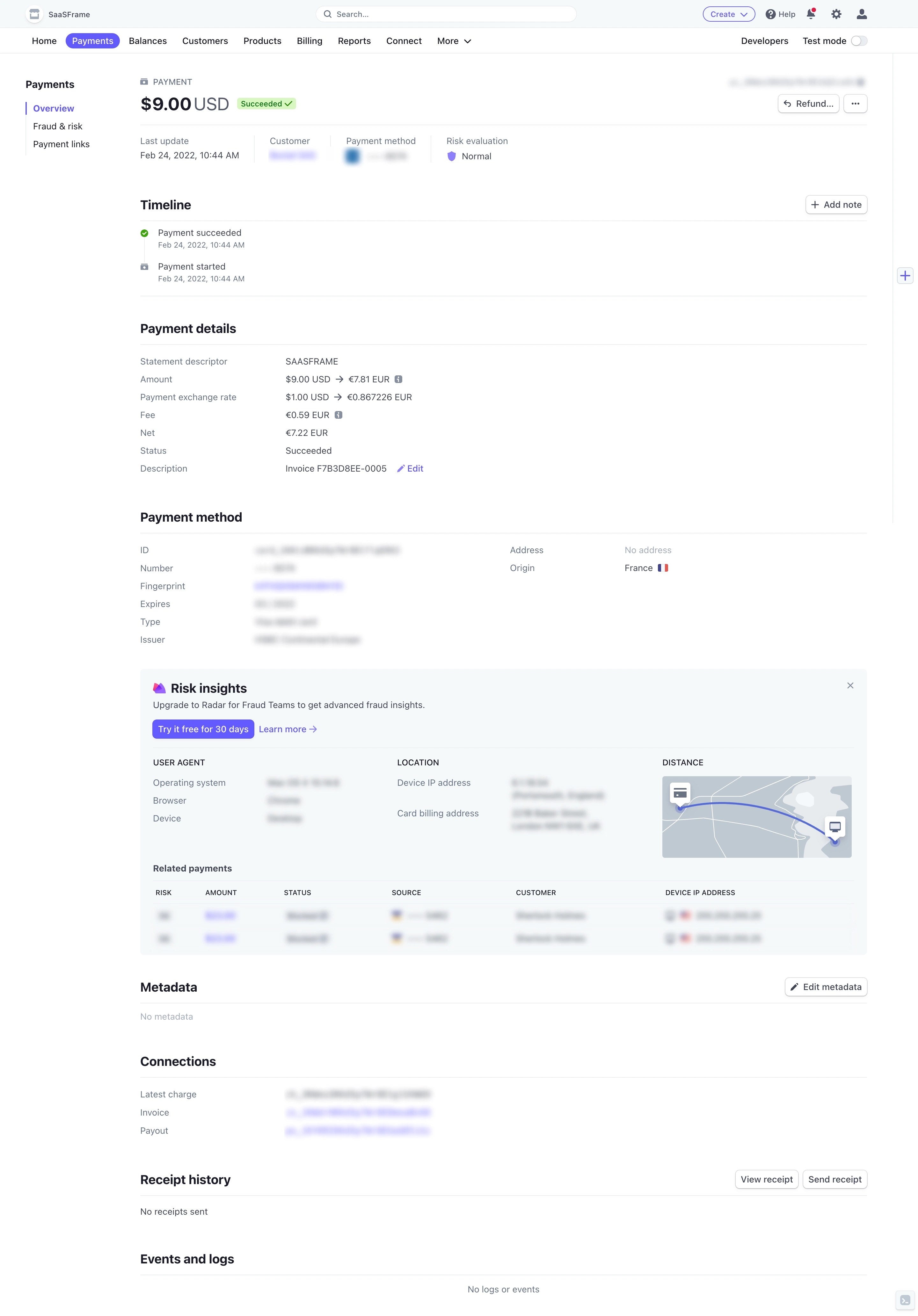Click the SaaSFrame store logo icon
The width and height of the screenshot is (918, 1316).
pos(34,14)
